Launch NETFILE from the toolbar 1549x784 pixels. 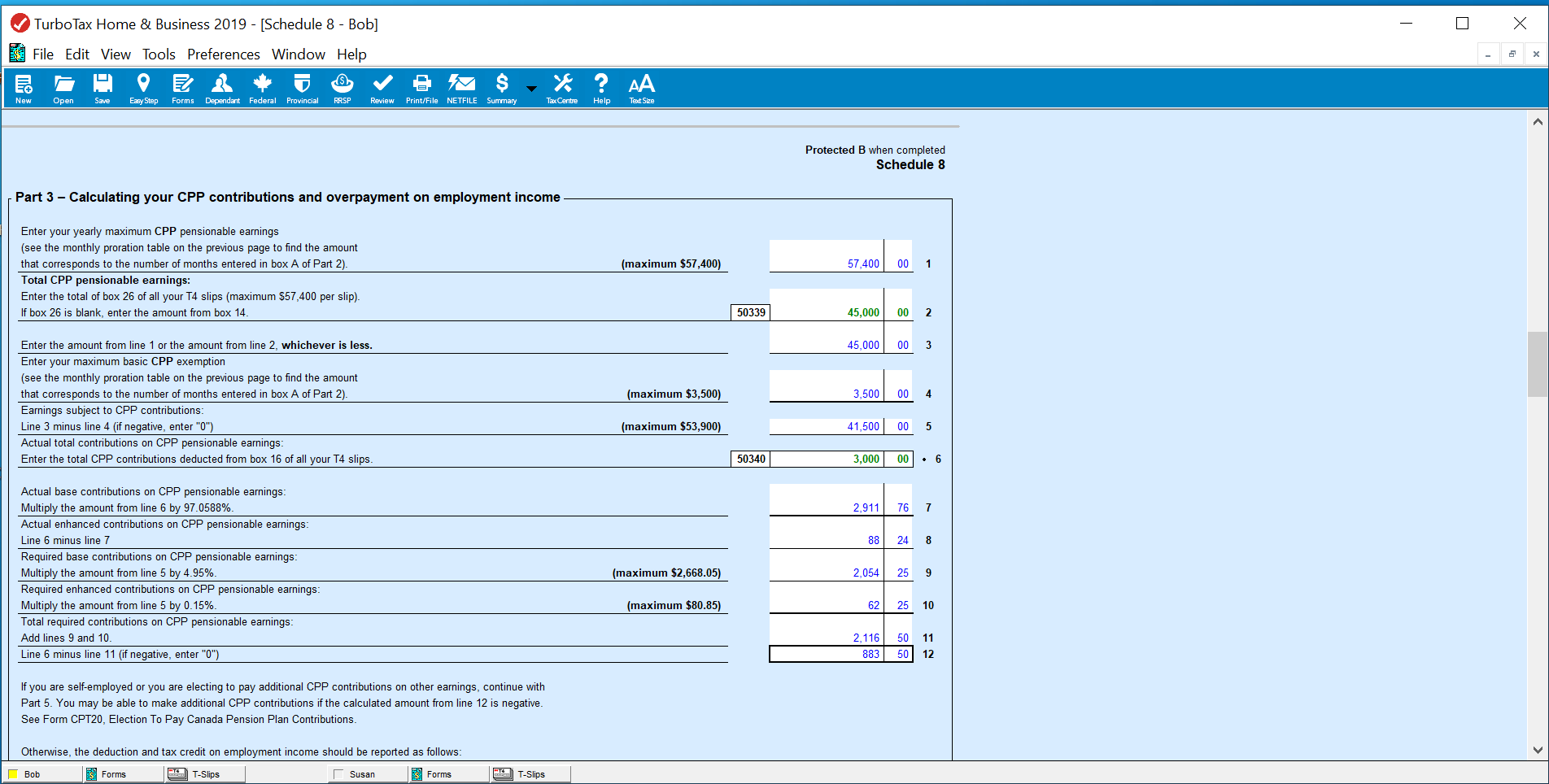(461, 89)
